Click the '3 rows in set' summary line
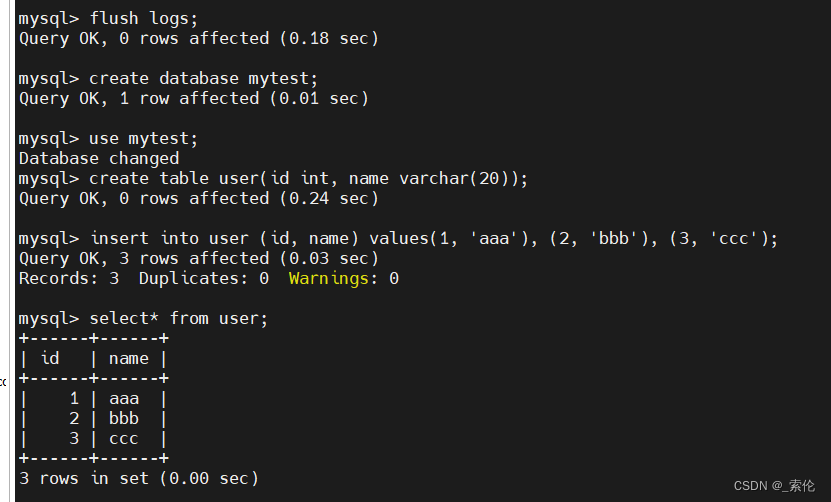This screenshot has height=502, width=831. coord(139,478)
